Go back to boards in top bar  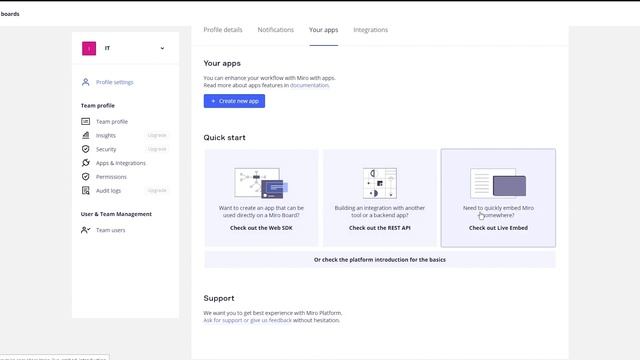(10, 14)
